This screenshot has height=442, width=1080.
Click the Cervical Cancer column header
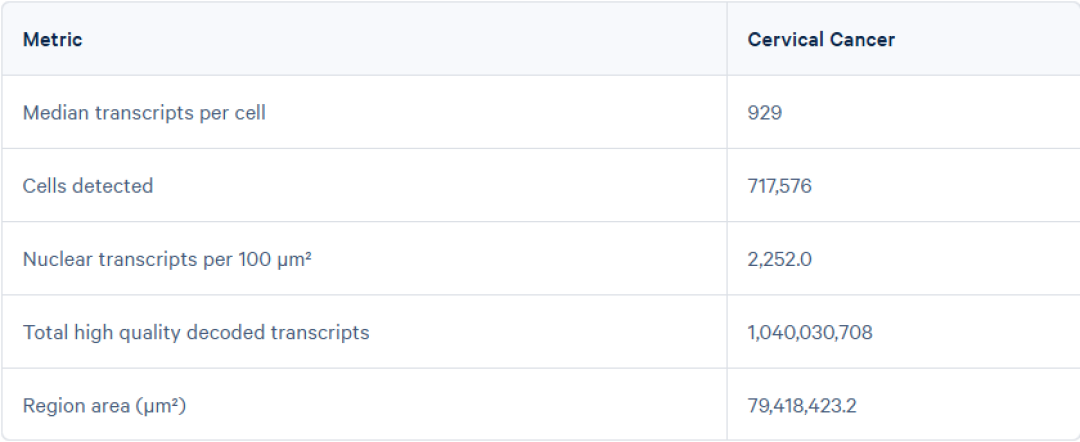tap(821, 39)
